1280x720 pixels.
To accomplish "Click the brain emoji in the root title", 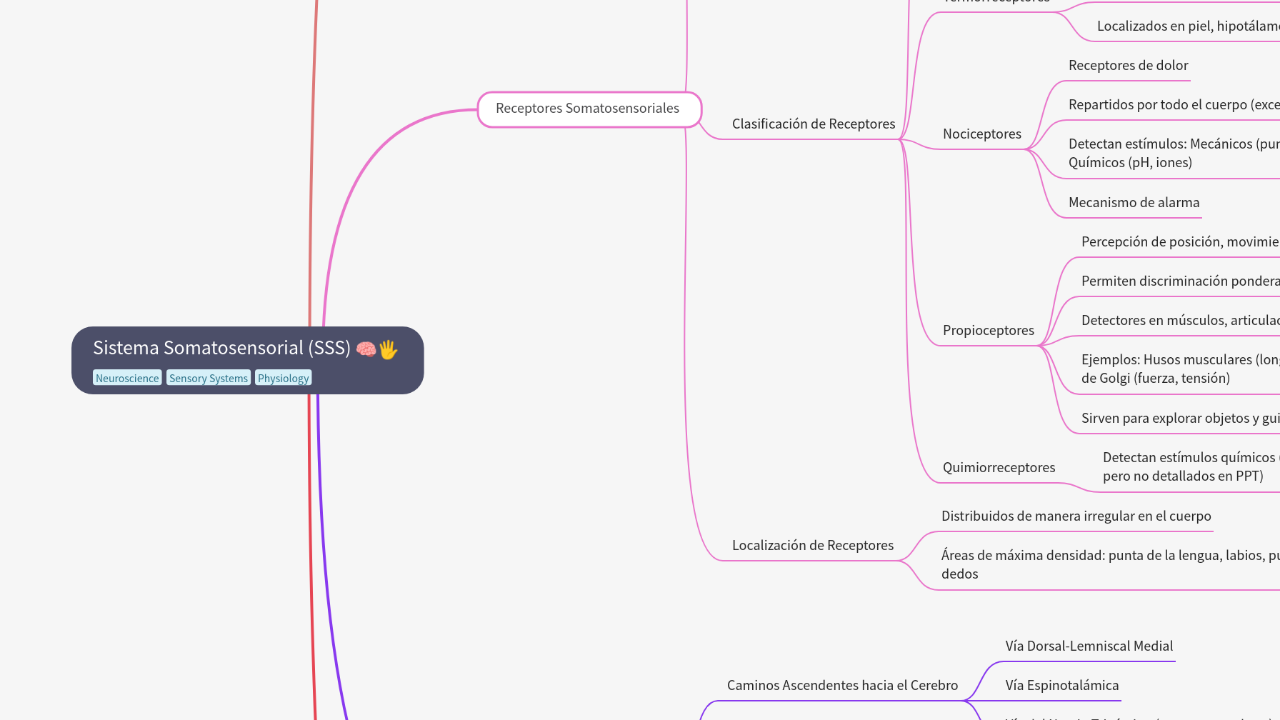I will click(366, 349).
